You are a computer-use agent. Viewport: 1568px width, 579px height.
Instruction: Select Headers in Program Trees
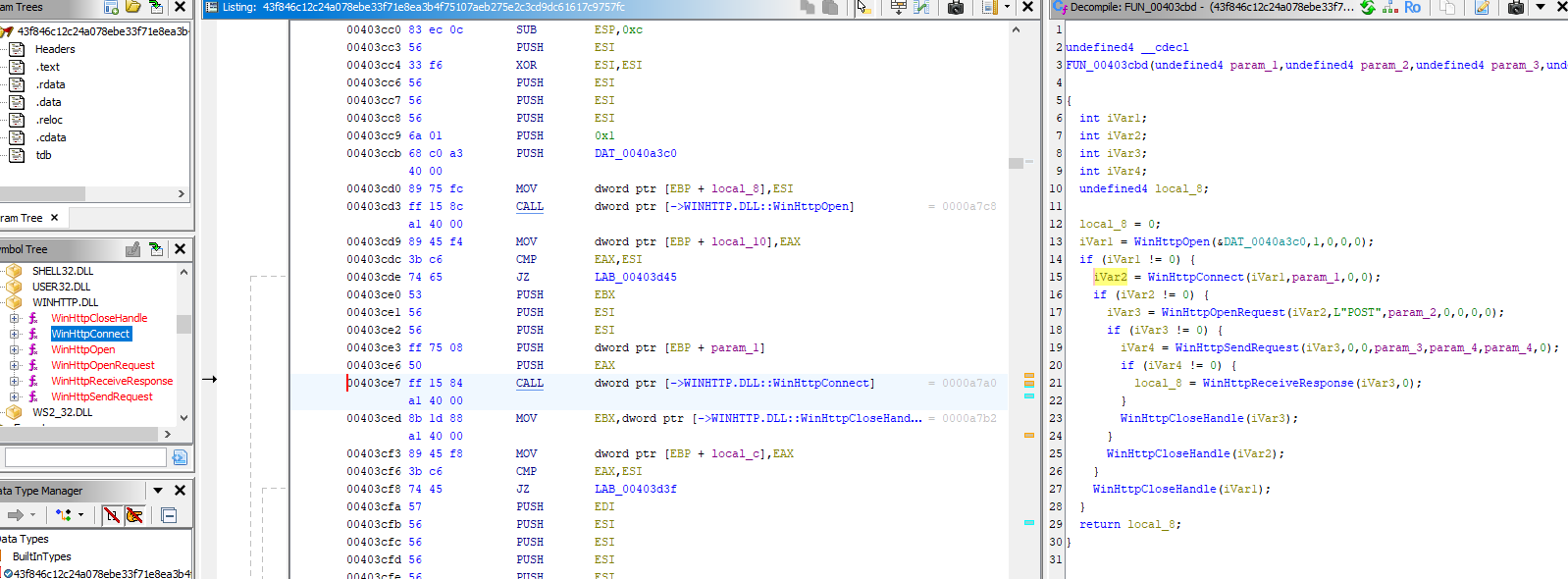click(x=55, y=49)
